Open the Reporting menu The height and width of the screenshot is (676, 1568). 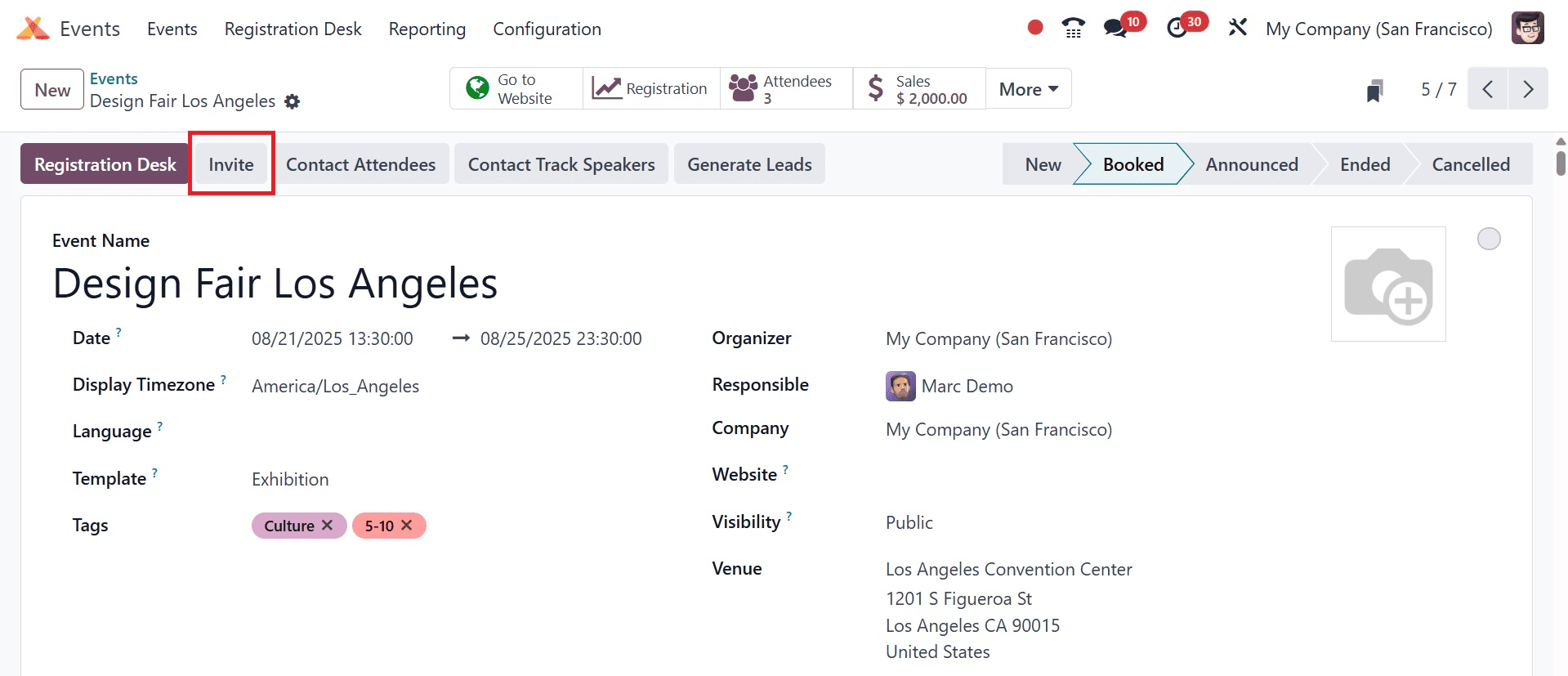point(427,29)
